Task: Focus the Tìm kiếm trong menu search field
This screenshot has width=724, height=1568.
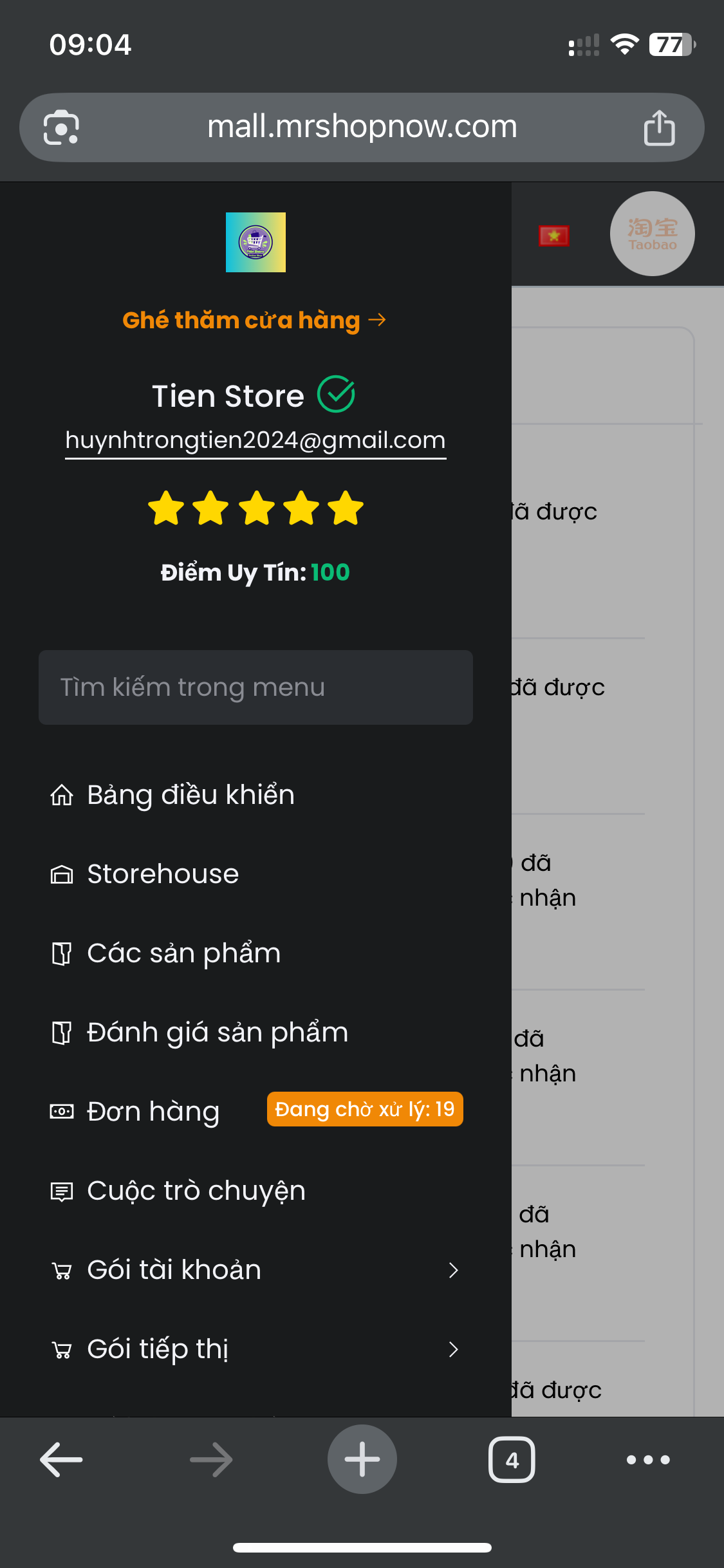Action: [x=255, y=687]
